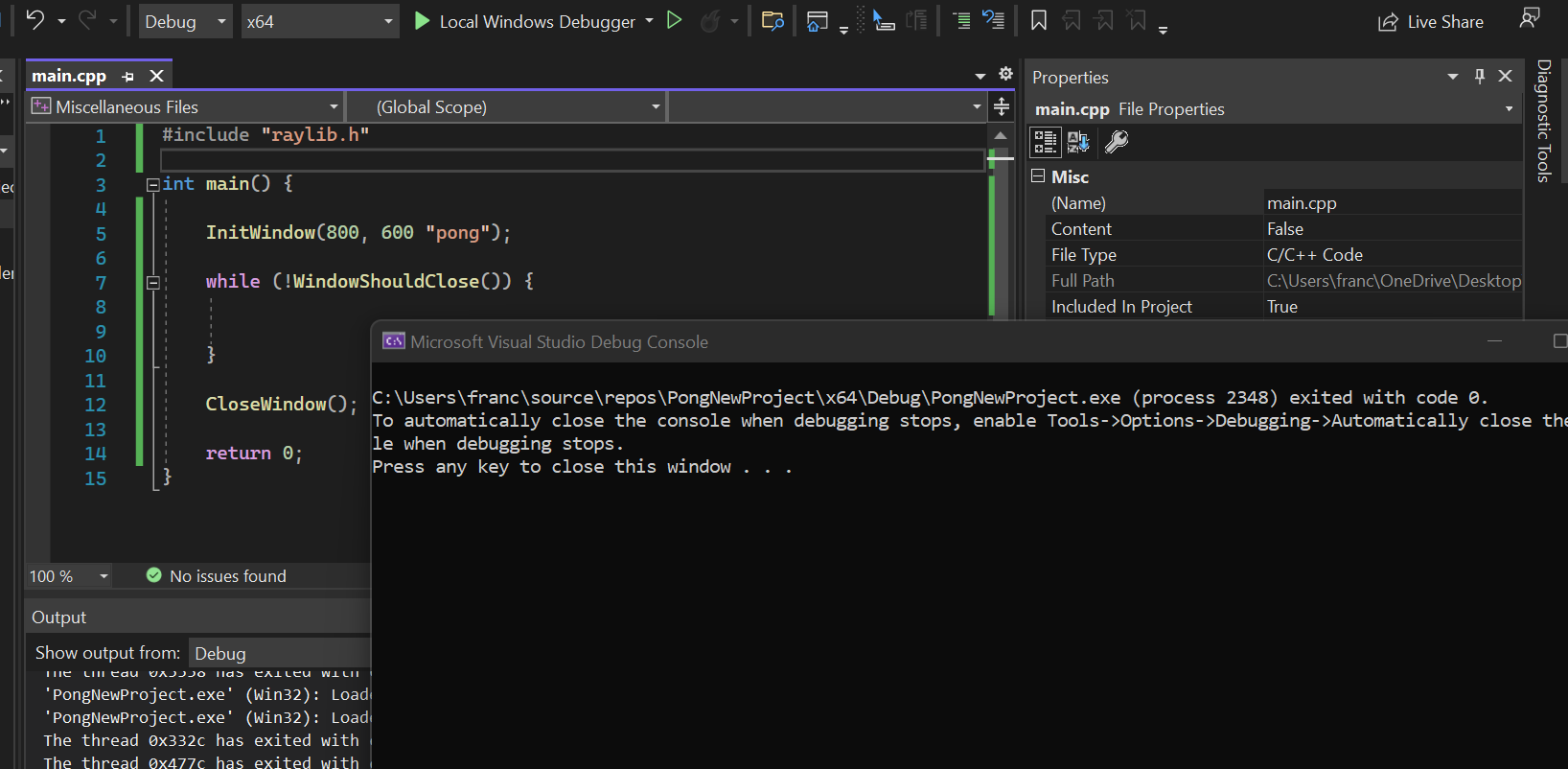
Task: Toggle a bookmark on the current line
Action: click(x=1039, y=21)
